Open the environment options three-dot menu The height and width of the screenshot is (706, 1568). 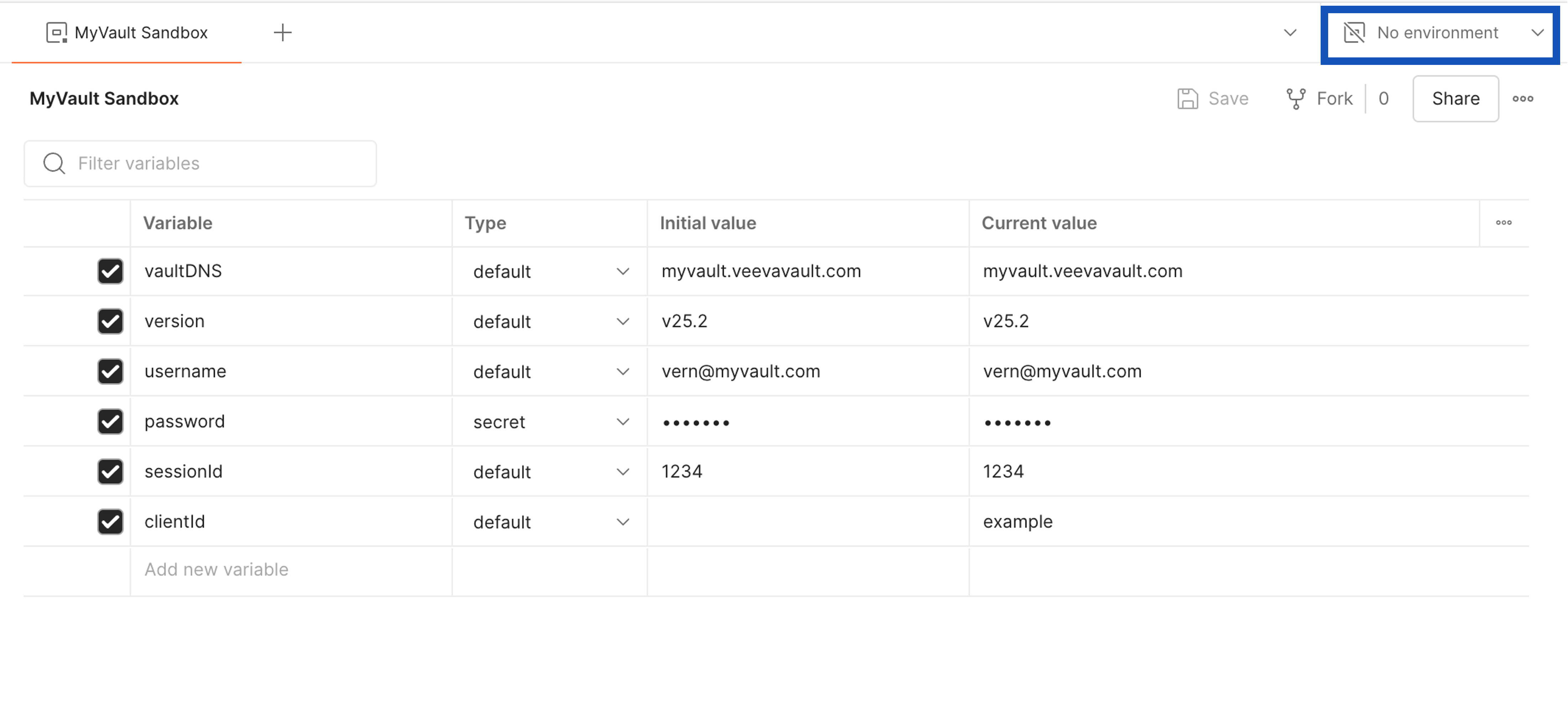coord(1522,99)
